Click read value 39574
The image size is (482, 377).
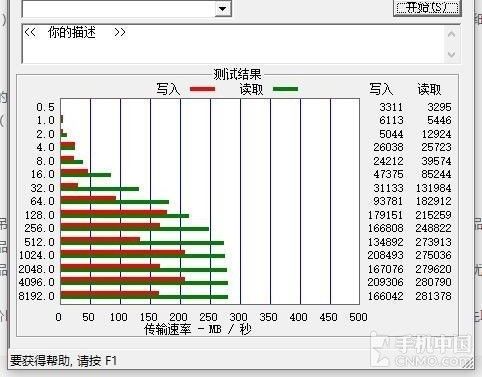[x=436, y=161]
